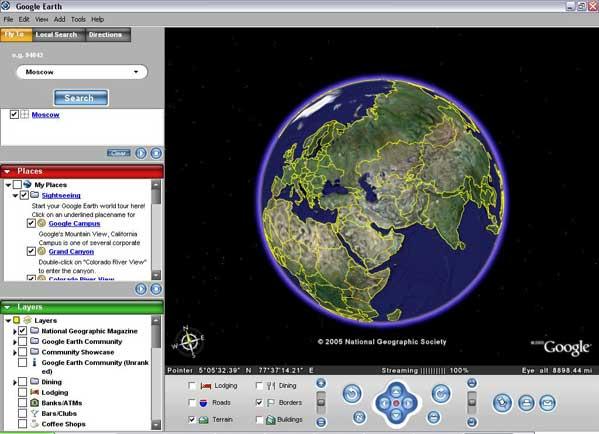
Task: Open the Edit menu
Action: coord(24,19)
